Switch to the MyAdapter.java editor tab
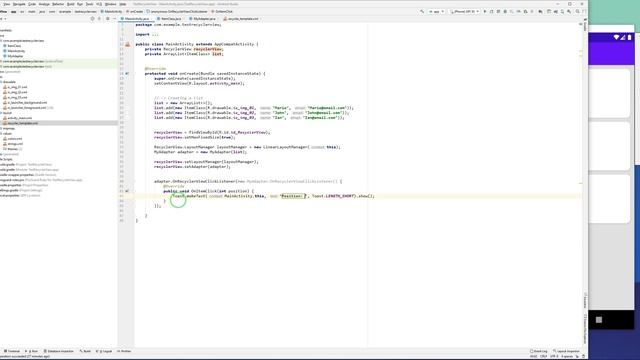The image size is (640, 360). click(204, 19)
